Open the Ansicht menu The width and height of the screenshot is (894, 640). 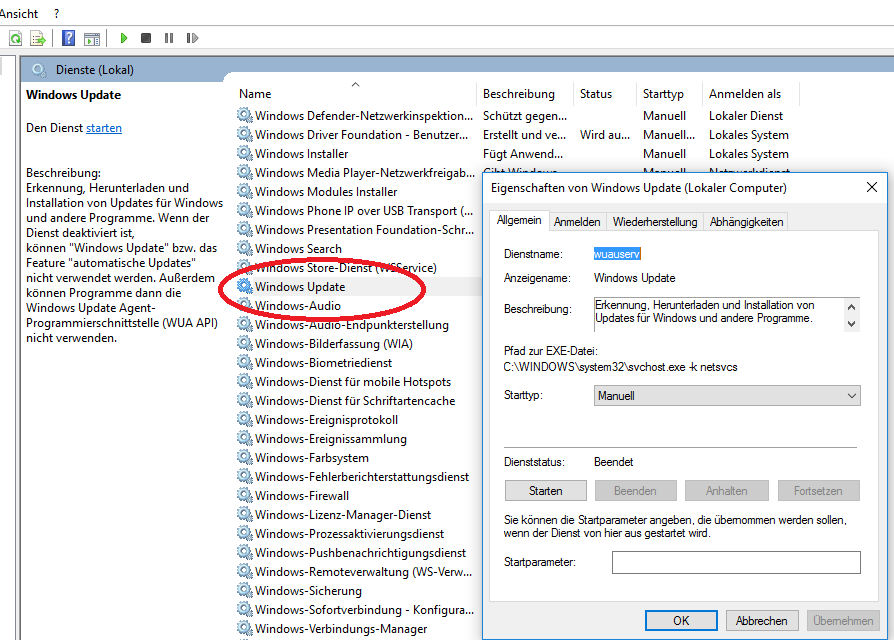(x=19, y=14)
